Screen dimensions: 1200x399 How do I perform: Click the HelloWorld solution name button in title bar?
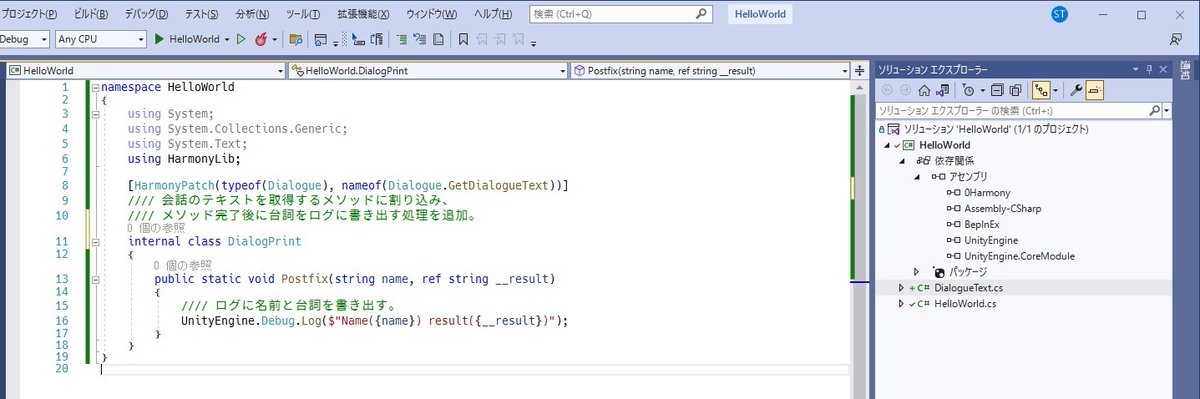pos(761,14)
